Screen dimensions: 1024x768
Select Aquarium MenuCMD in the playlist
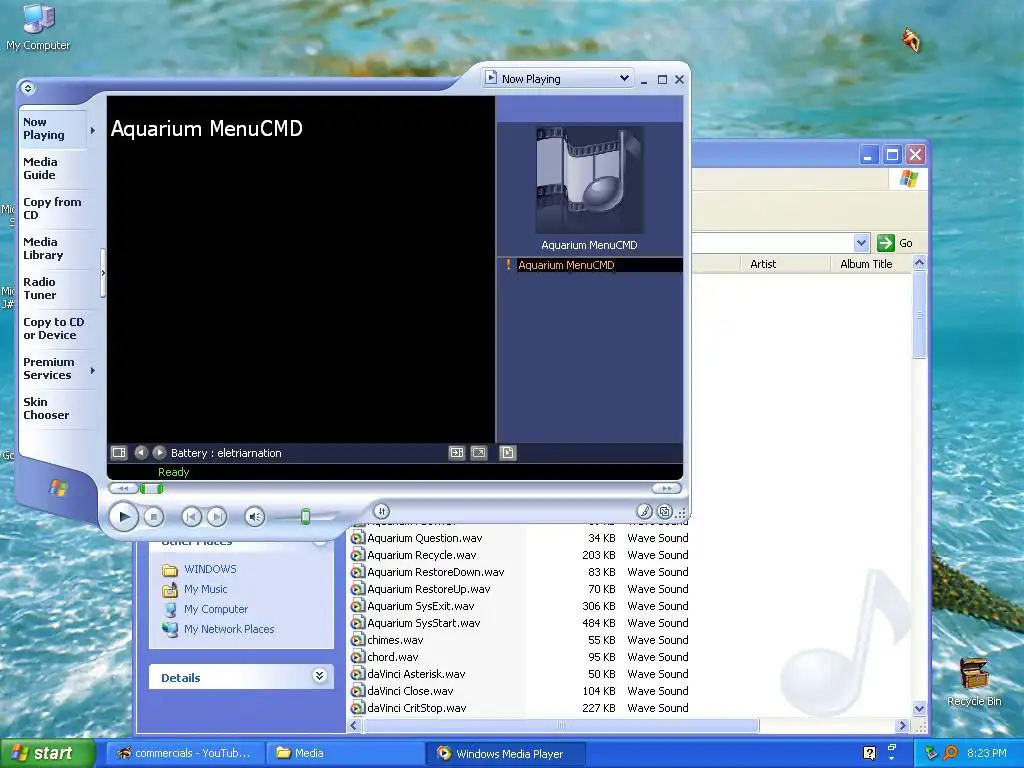coord(591,265)
